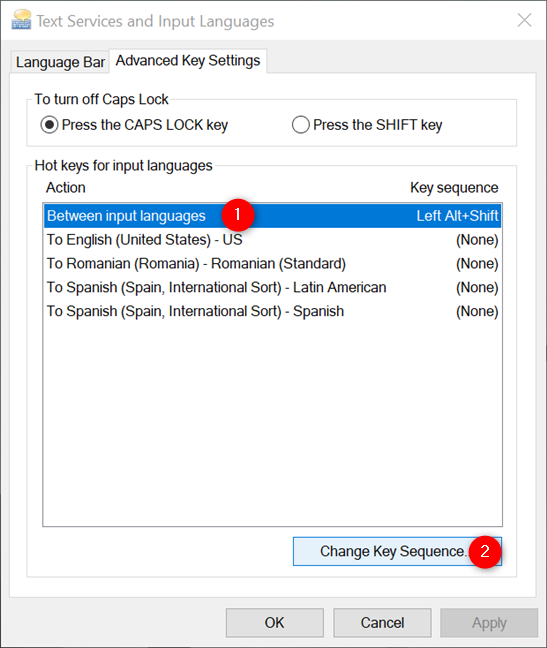Image resolution: width=547 pixels, height=648 pixels.
Task: Click the Key sequence column header
Action: tap(454, 188)
